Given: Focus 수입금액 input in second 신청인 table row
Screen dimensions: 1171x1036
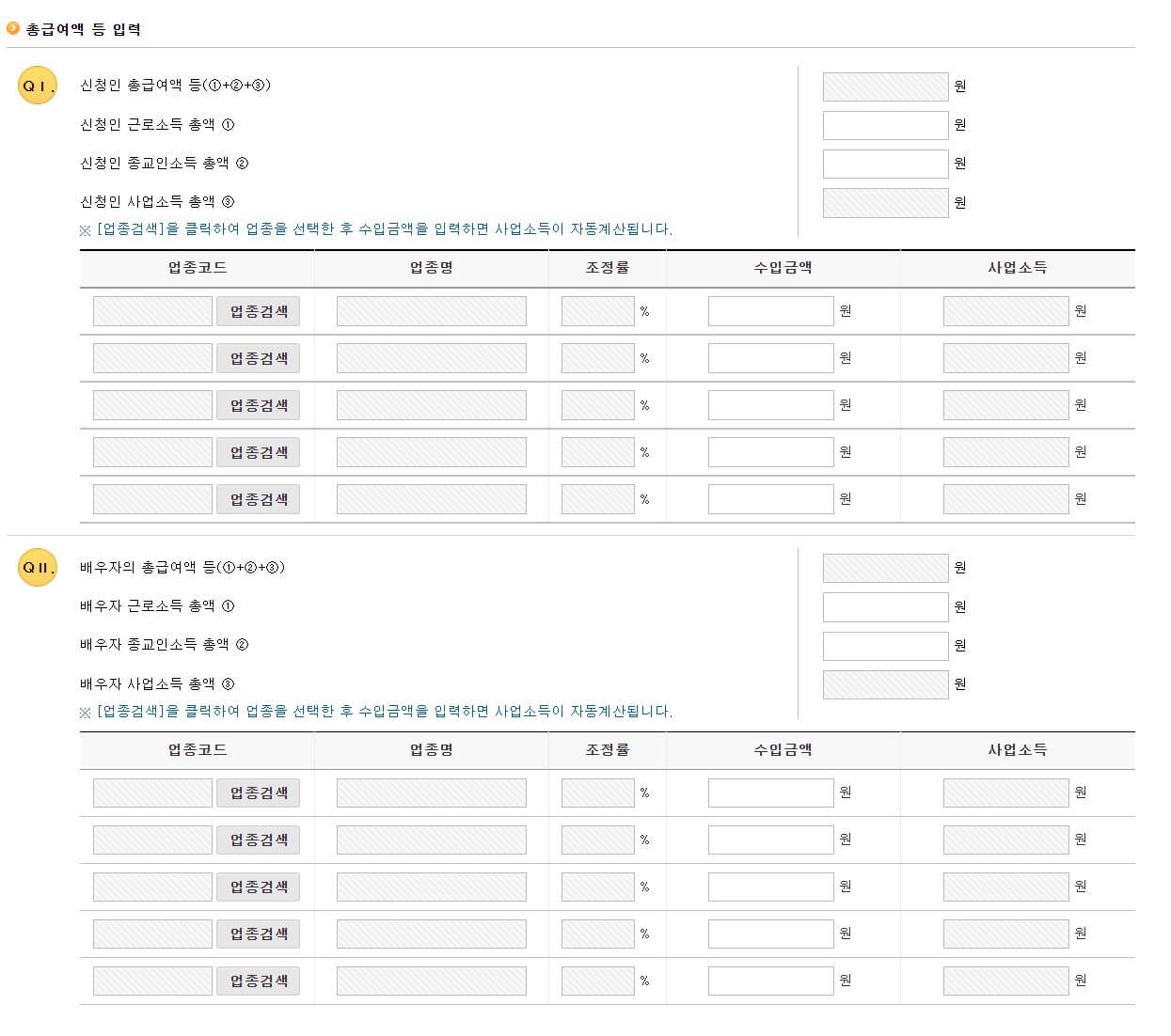Looking at the screenshot, I should tap(770, 358).
